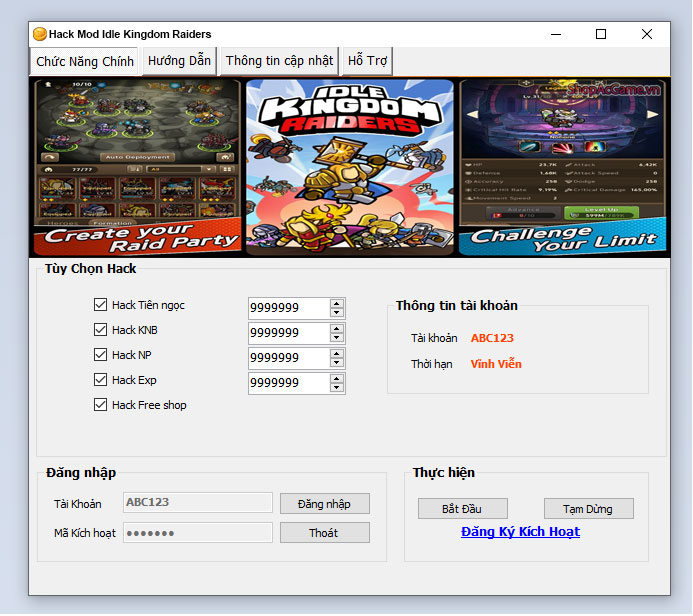
Task: Click the Thoát button
Action: [x=324, y=533]
